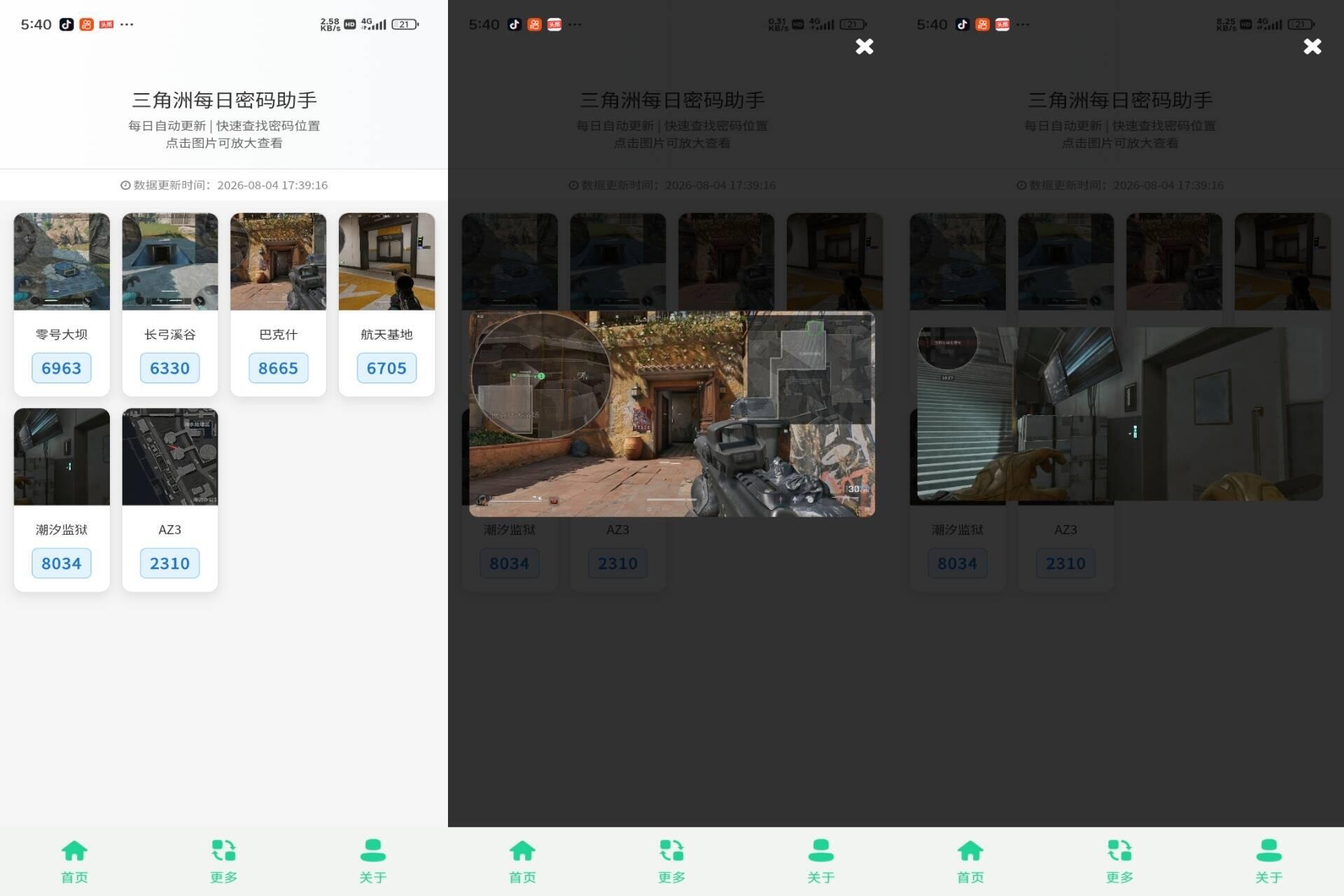1344x896 pixels.
Task: Click the 8.25 KB/s network speed readout
Action: pyautogui.click(x=1226, y=24)
